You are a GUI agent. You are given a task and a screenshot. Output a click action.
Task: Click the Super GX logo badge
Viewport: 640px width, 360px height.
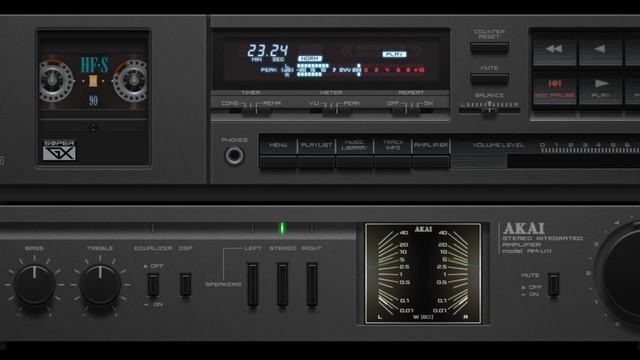pyautogui.click(x=59, y=150)
